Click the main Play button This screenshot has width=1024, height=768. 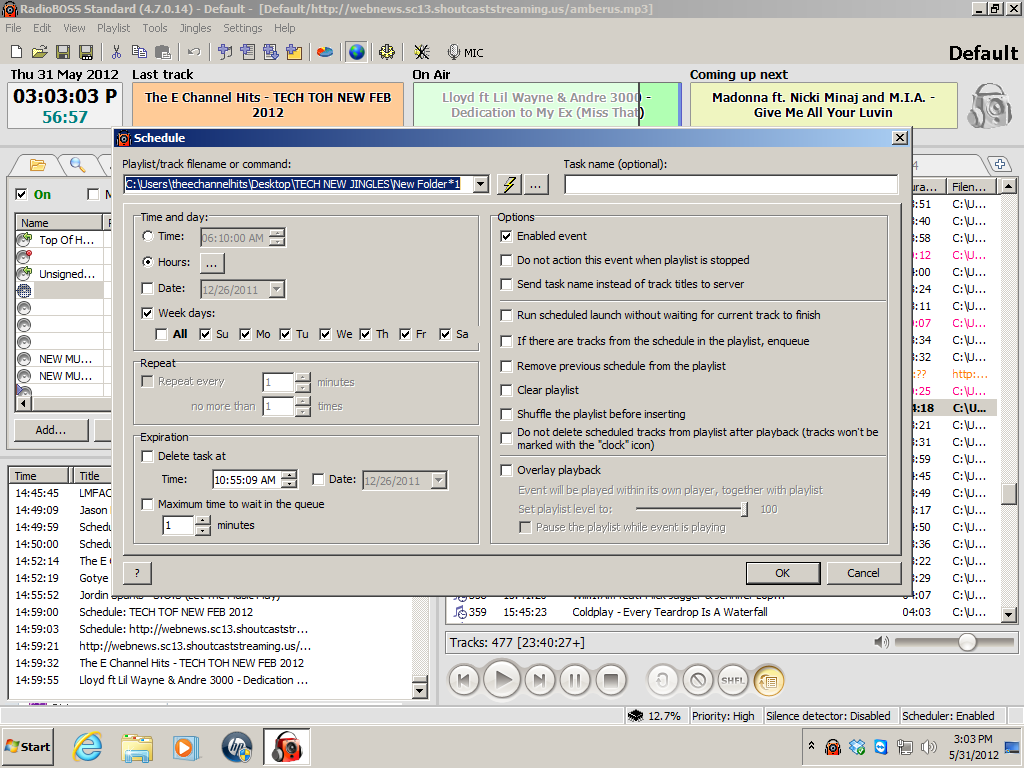pyautogui.click(x=502, y=680)
